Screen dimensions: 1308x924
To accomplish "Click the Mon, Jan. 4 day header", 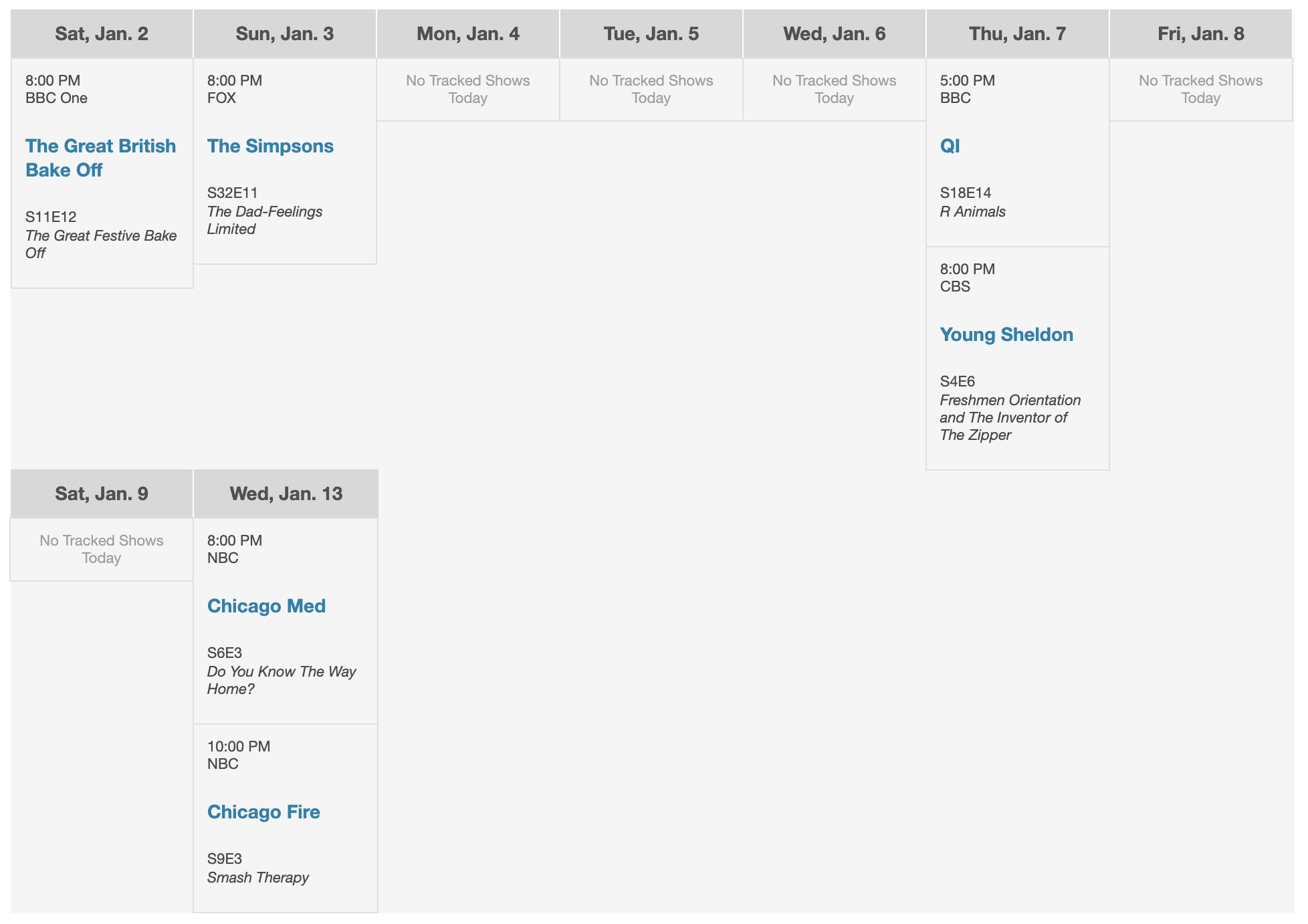I will click(x=468, y=33).
